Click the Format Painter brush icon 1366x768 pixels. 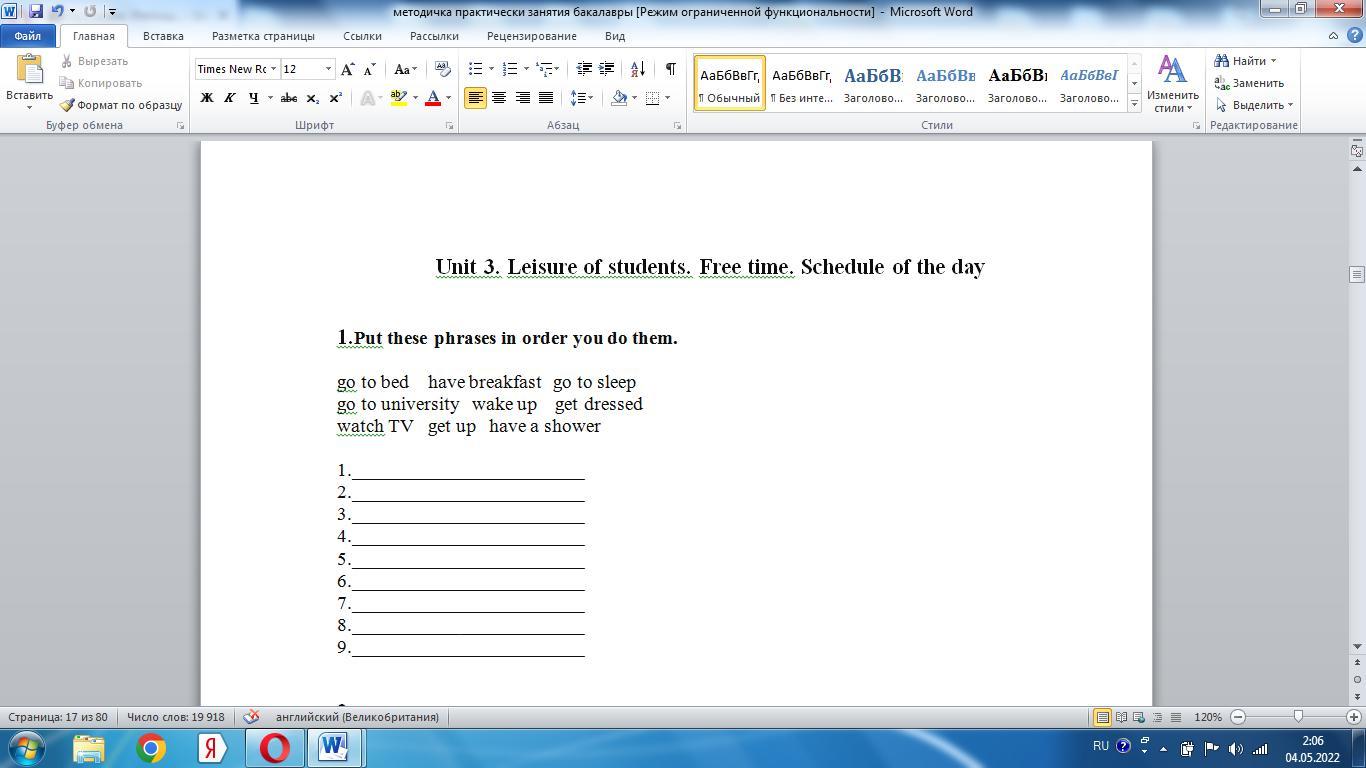(x=67, y=105)
